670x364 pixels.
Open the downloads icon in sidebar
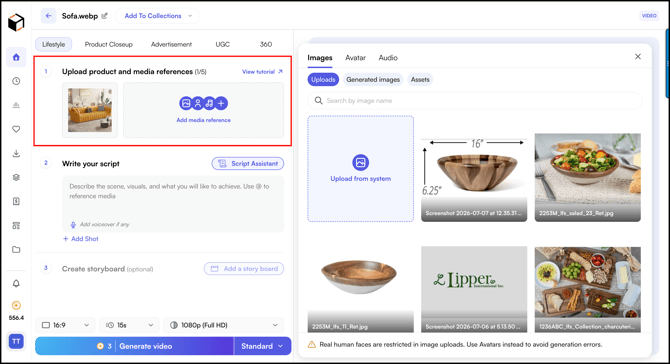[16, 153]
